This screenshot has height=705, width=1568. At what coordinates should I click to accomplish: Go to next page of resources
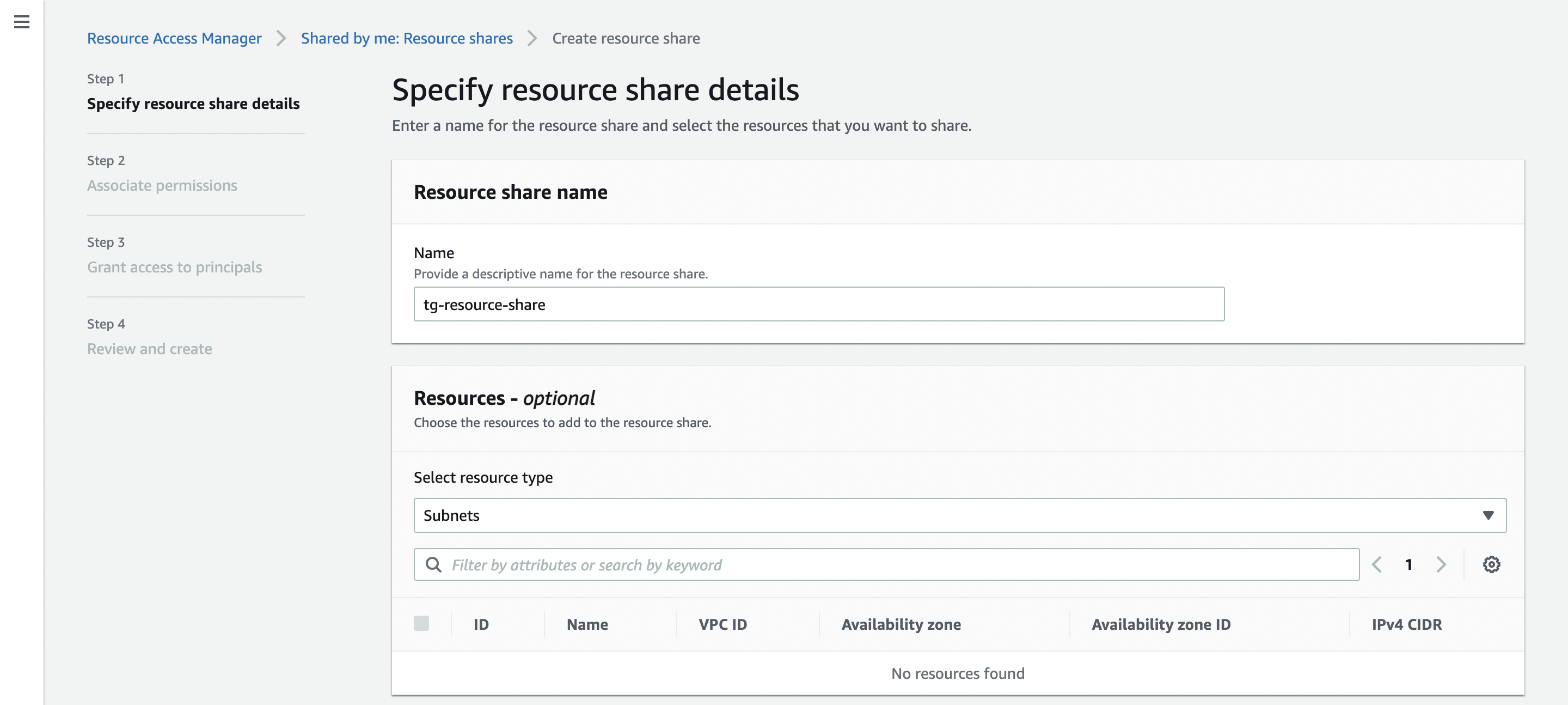[1441, 564]
